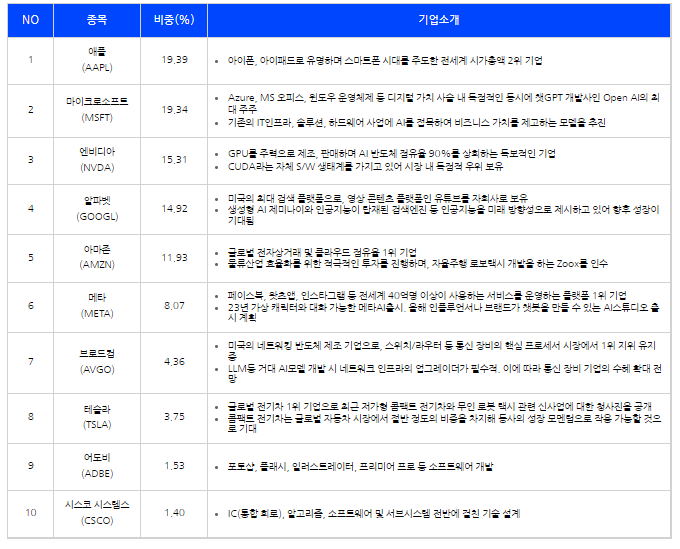This screenshot has height=549, width=680.
Task: Select the 아마존 (AMZN) stock cell
Action: [x=97, y=258]
